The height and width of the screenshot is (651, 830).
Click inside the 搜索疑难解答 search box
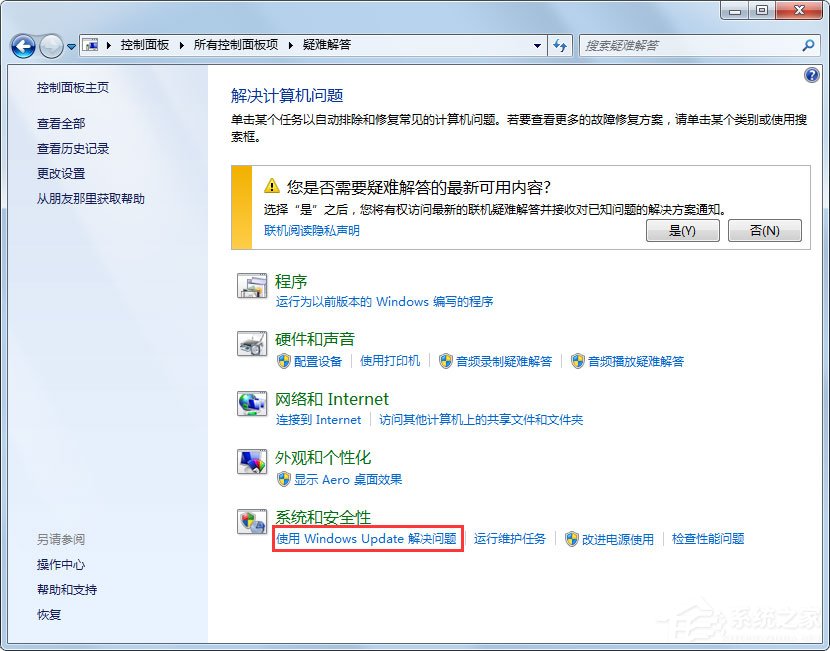(690, 45)
